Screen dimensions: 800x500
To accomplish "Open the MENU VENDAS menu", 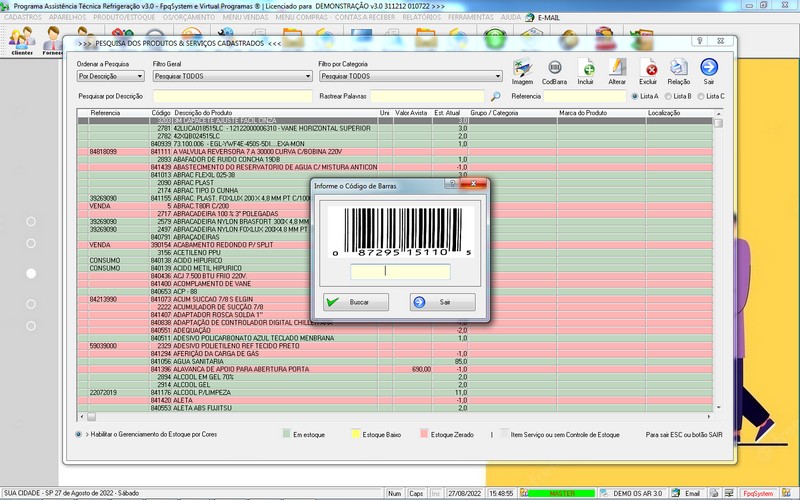I will (245, 17).
